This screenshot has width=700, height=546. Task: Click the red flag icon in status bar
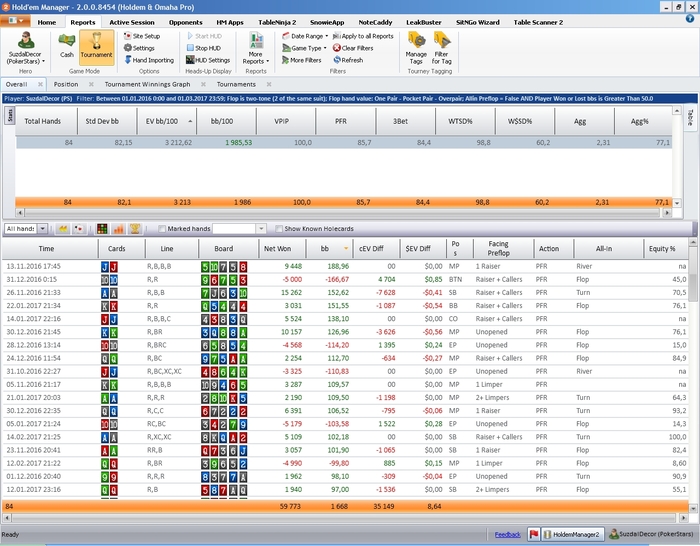pos(533,534)
